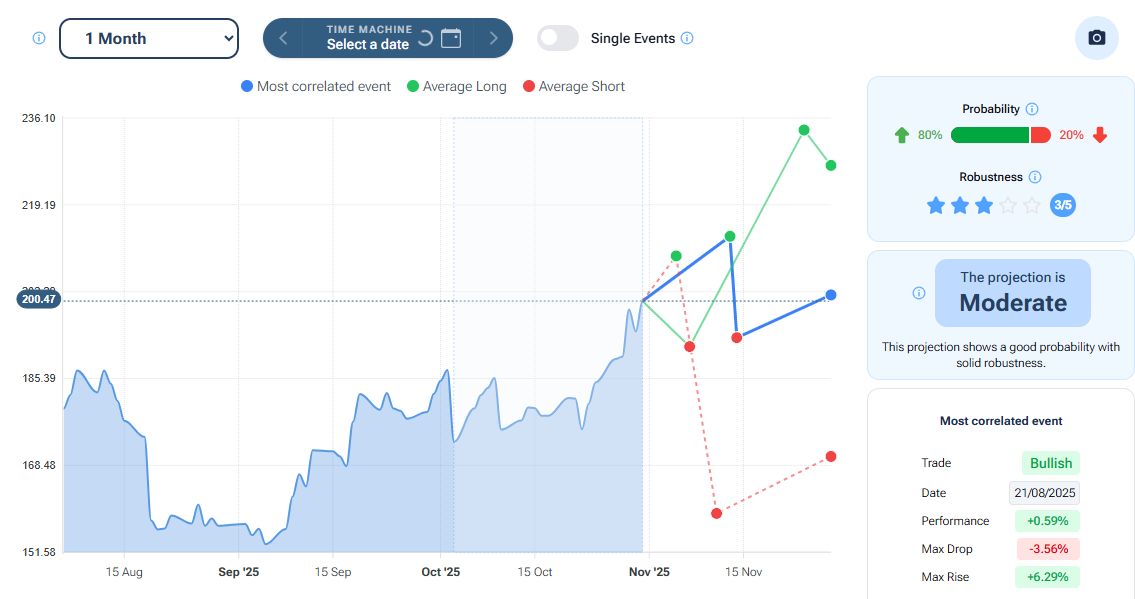Viewport: 1135px width, 599px height.
Task: Go to previous date in Time Machine
Action: pyautogui.click(x=283, y=38)
